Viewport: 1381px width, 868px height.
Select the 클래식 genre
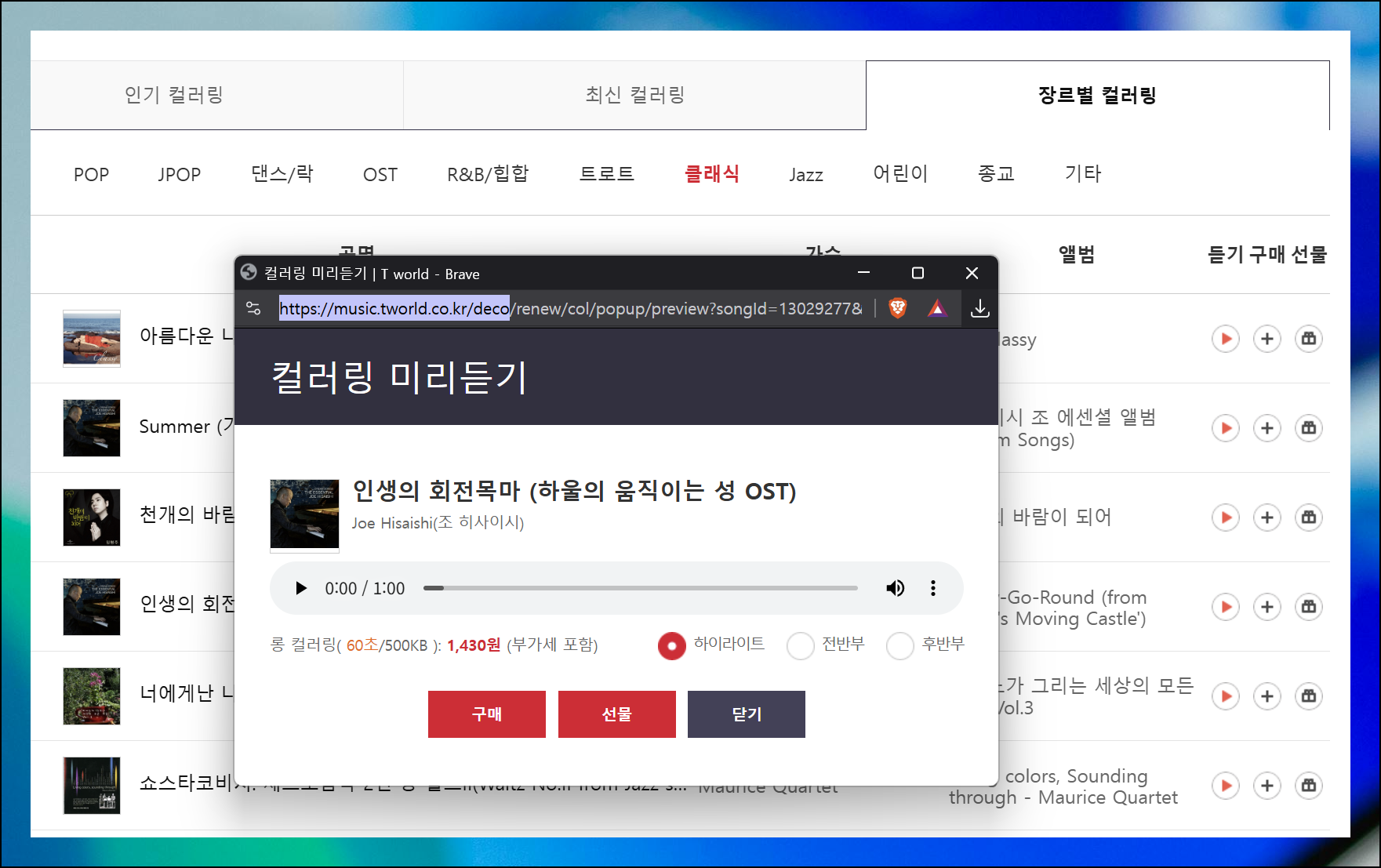[x=712, y=174]
